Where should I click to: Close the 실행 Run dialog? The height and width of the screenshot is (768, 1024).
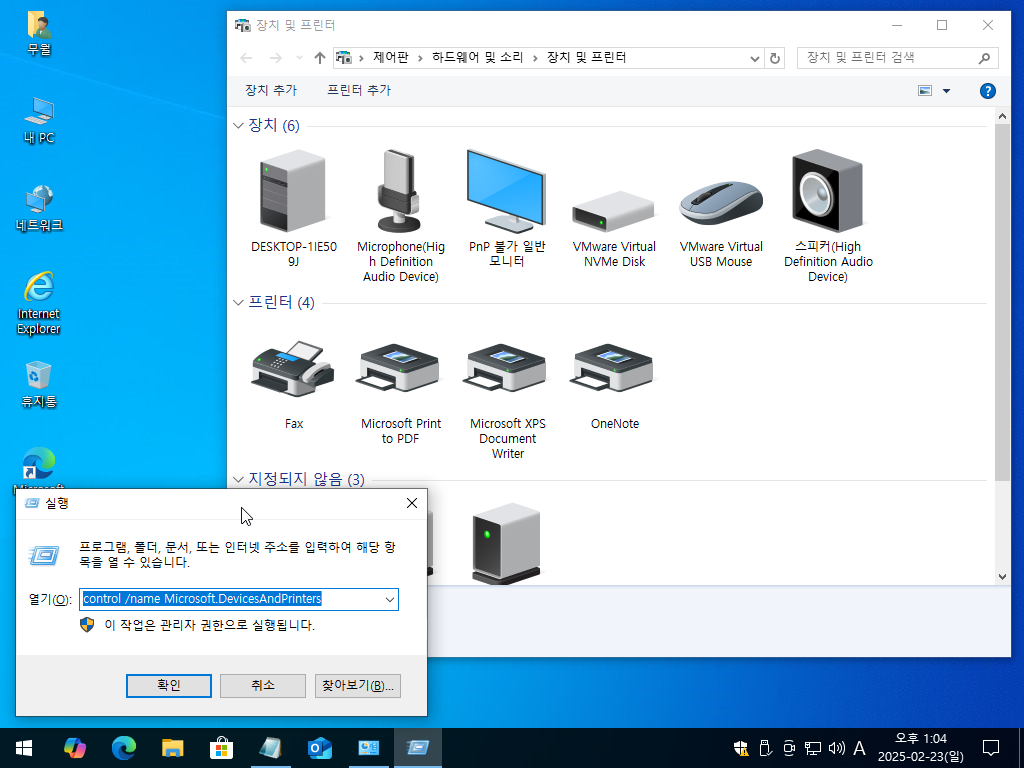point(411,503)
